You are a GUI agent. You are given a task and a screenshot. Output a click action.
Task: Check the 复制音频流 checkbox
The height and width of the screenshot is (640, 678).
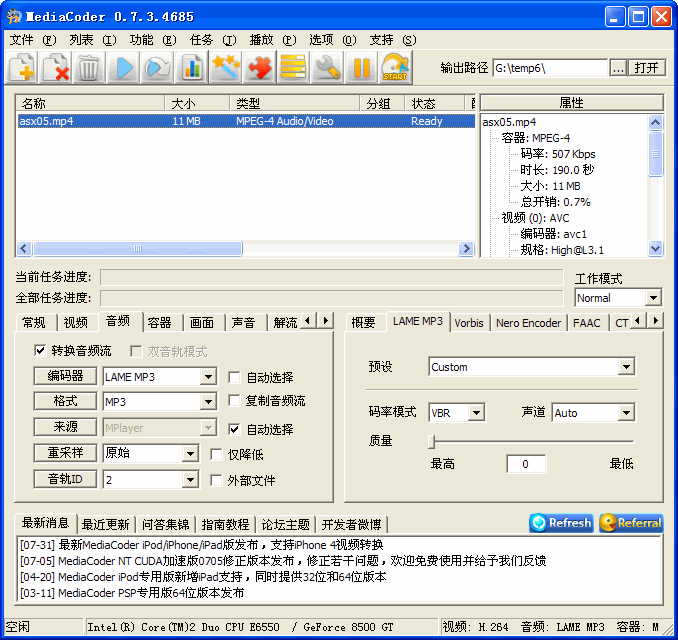click(234, 400)
